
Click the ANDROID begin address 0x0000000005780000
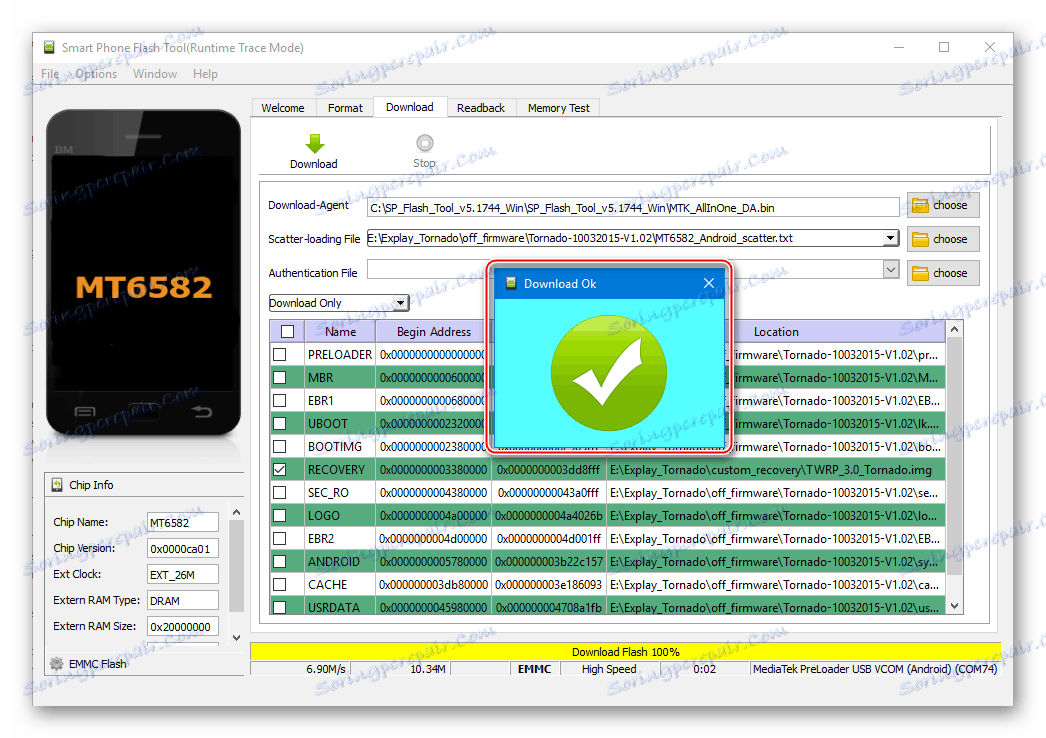[434, 562]
